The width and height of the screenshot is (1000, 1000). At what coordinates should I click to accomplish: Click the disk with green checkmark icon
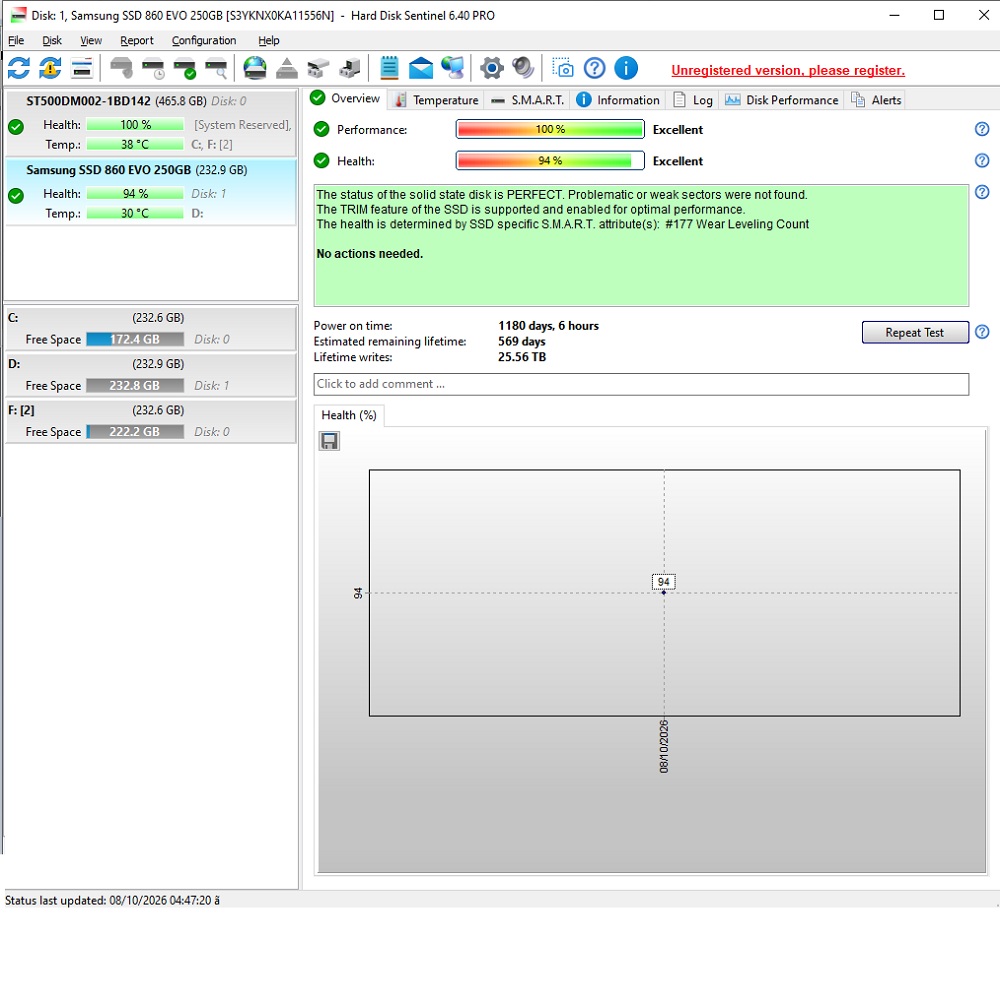point(185,68)
